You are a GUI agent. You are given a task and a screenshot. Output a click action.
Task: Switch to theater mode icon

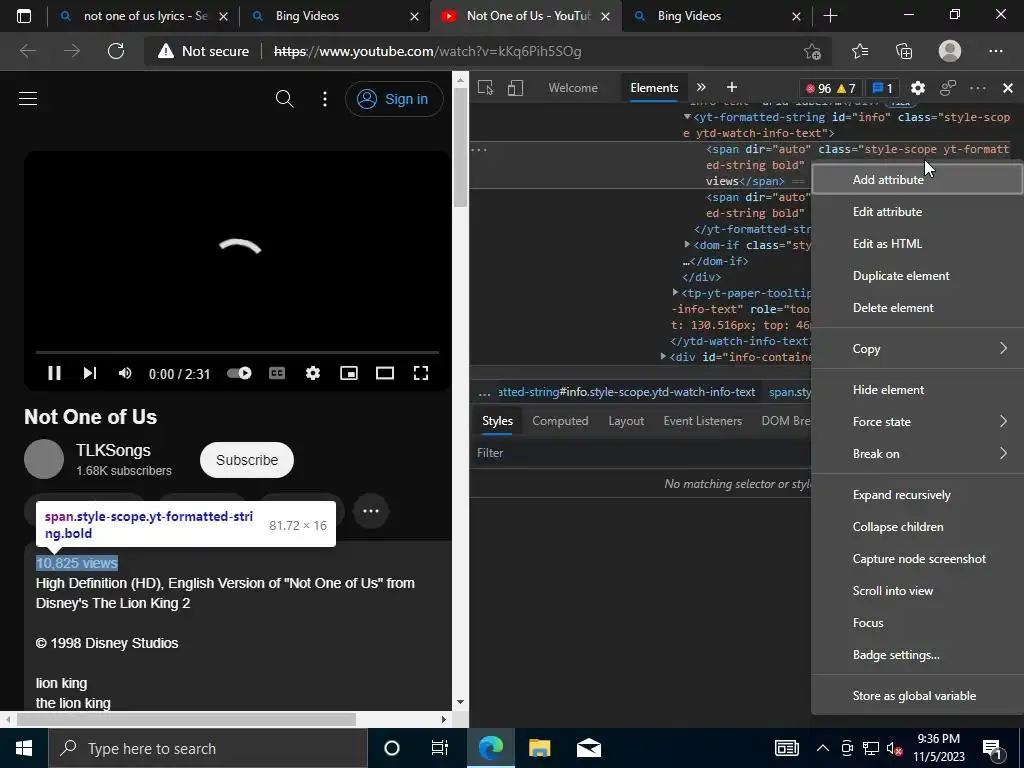[385, 373]
